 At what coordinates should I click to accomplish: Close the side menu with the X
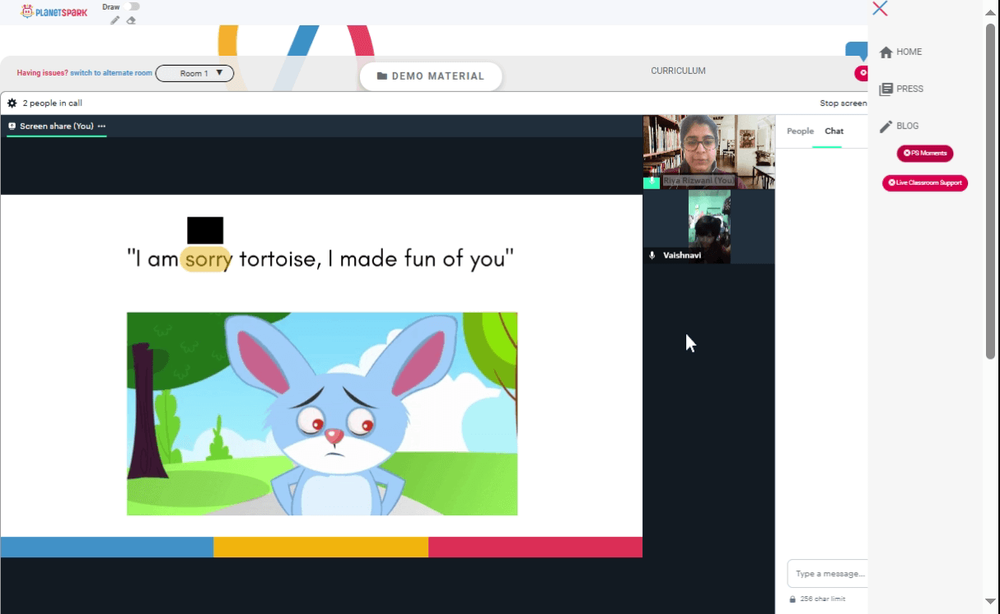[880, 8]
